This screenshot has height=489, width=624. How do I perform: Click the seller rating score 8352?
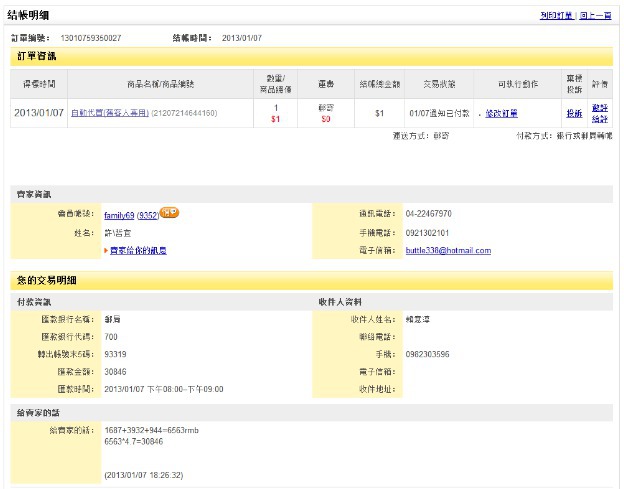coord(147,214)
